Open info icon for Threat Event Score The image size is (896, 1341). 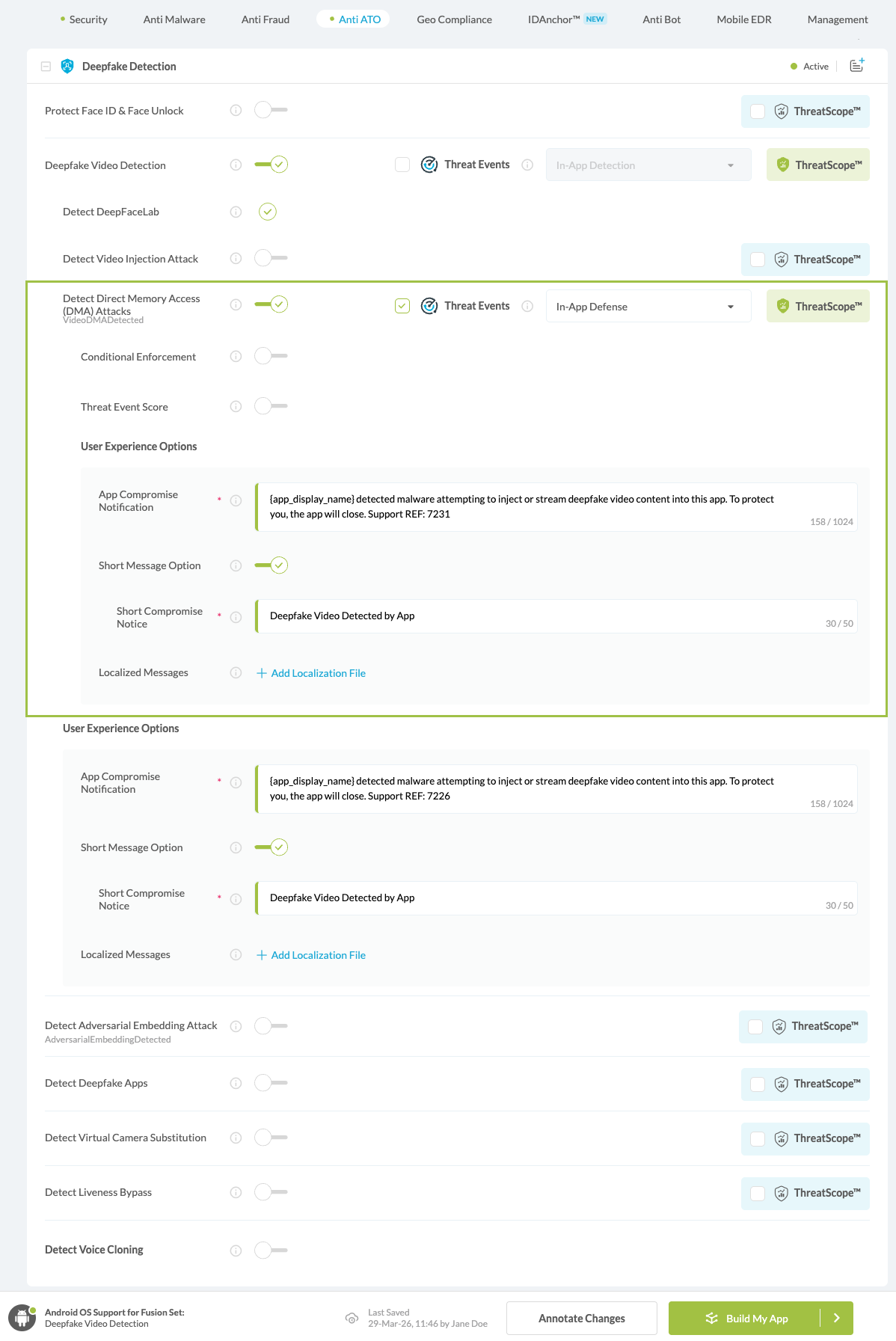coord(236,407)
